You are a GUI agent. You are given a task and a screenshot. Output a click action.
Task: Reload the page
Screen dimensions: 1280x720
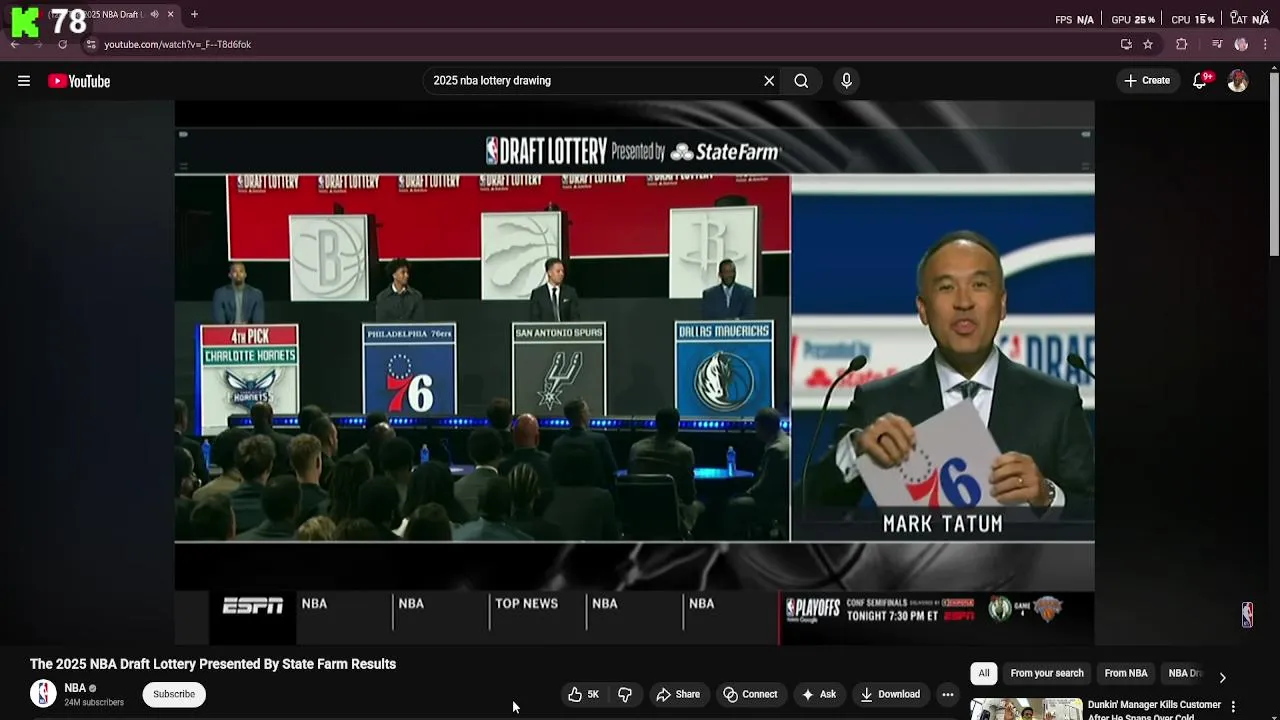pyautogui.click(x=62, y=44)
